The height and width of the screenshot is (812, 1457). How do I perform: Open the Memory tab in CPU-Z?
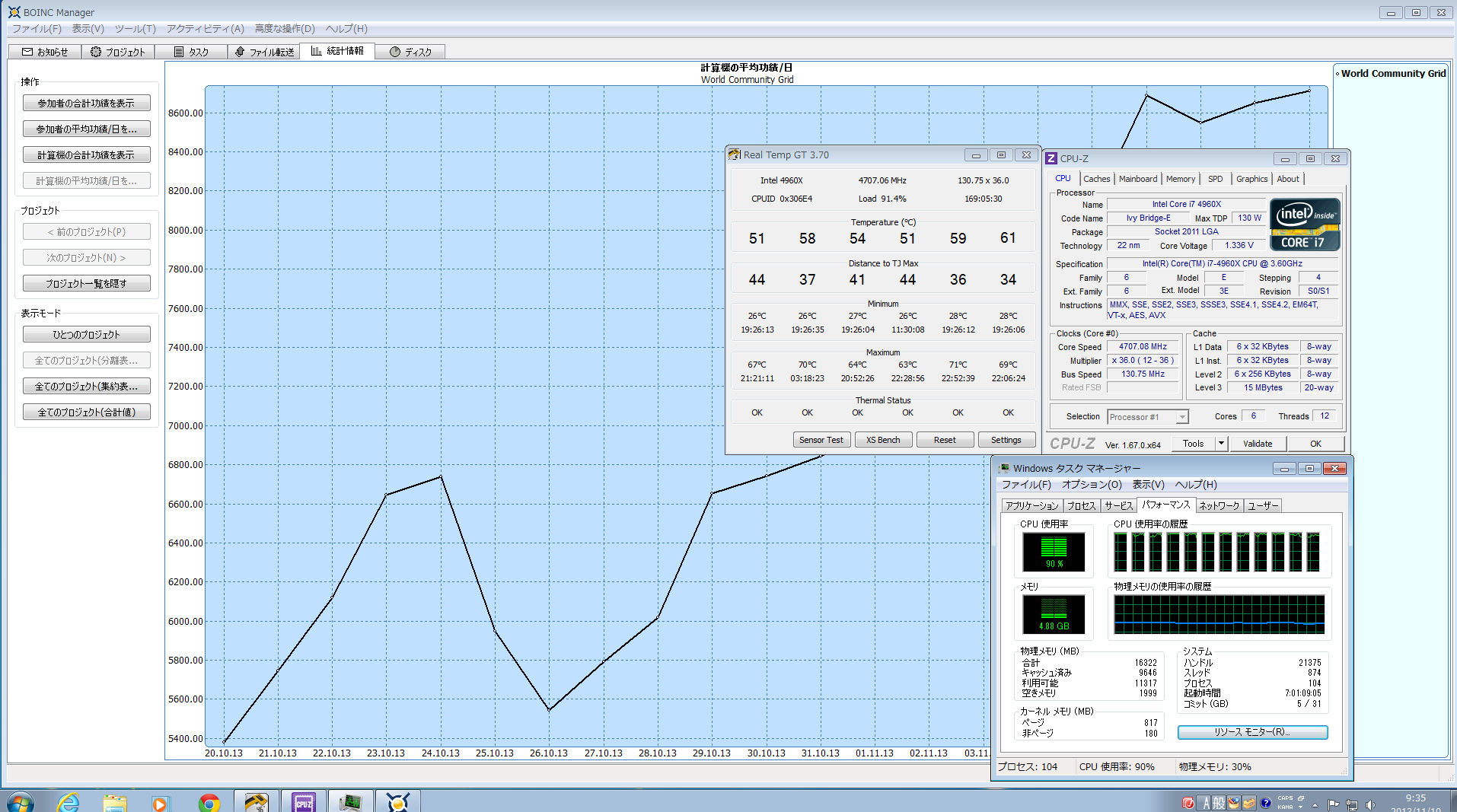click(x=1180, y=179)
